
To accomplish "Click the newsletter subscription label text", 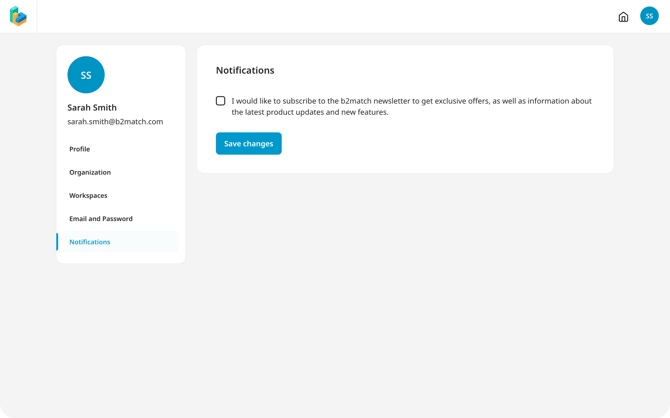I will pyautogui.click(x=410, y=101).
